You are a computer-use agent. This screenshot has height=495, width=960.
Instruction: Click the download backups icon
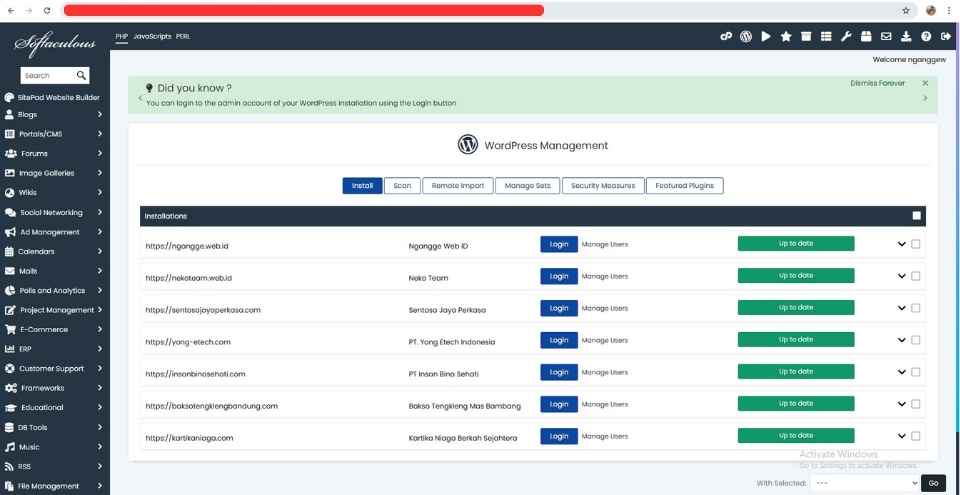click(906, 37)
